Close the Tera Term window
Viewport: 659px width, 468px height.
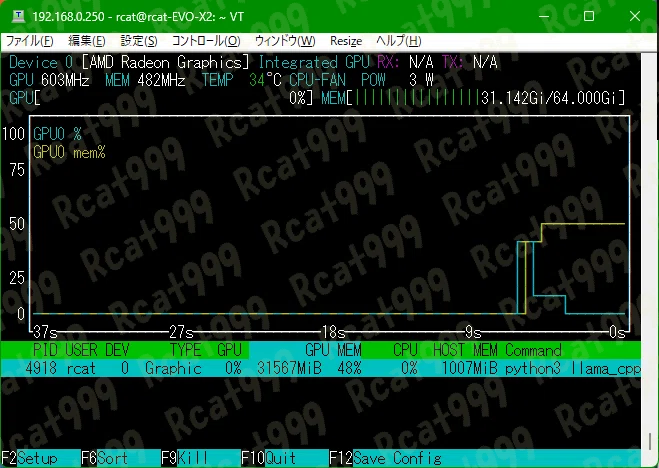(x=635, y=16)
